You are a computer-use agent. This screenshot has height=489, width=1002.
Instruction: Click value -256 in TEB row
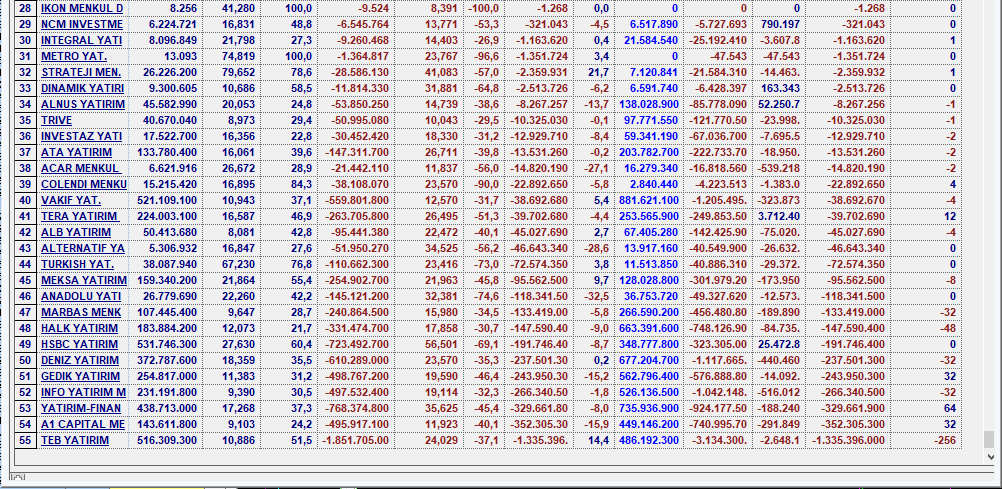coord(944,440)
